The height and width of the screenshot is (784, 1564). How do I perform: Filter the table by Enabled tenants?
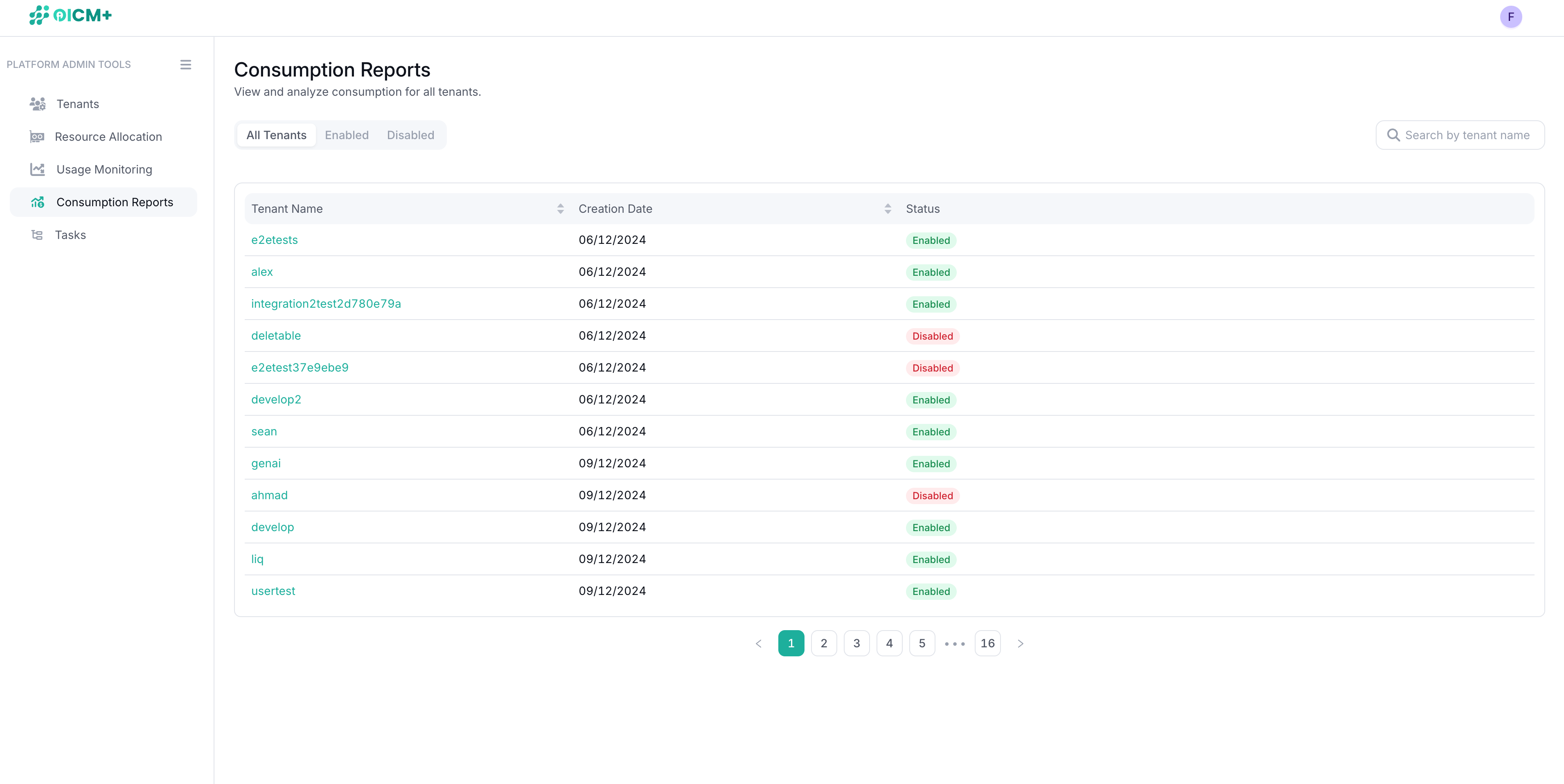point(347,135)
